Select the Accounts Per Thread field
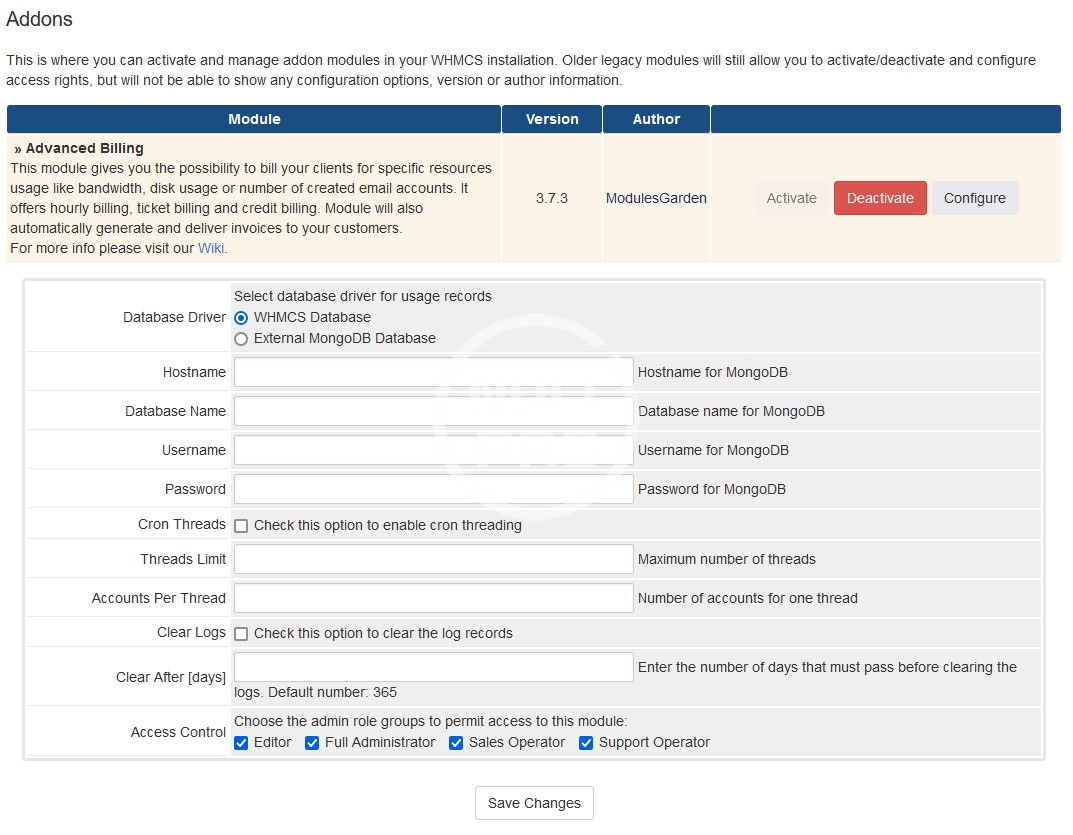 433,598
